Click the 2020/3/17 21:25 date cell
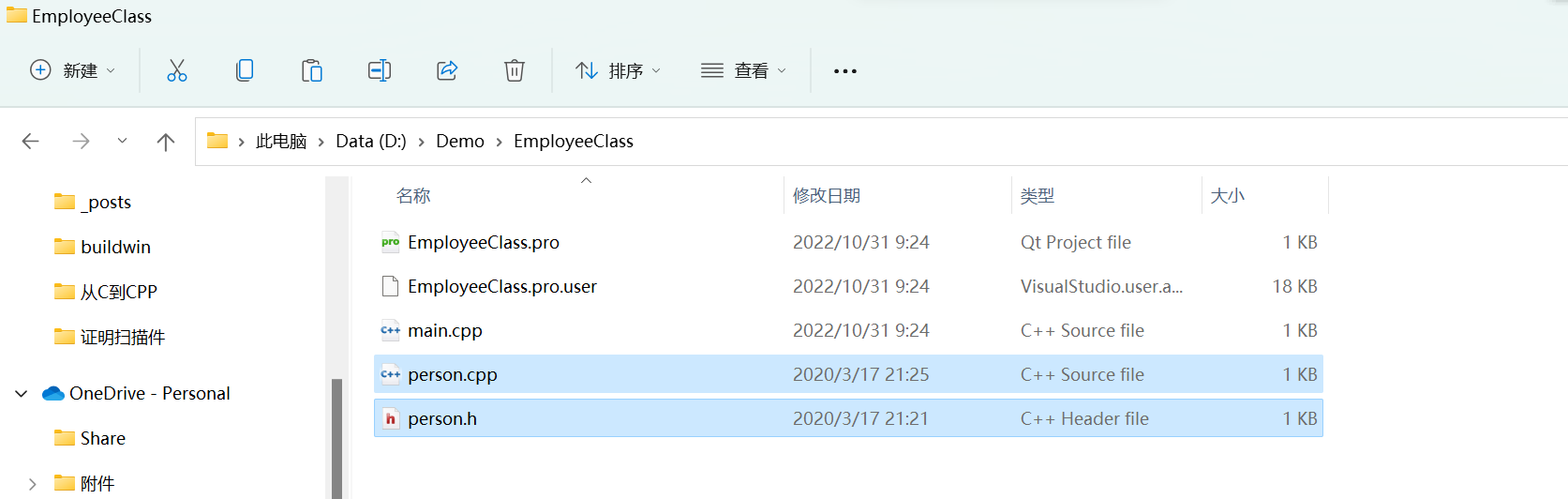Image resolution: width=1568 pixels, height=499 pixels. click(861, 374)
